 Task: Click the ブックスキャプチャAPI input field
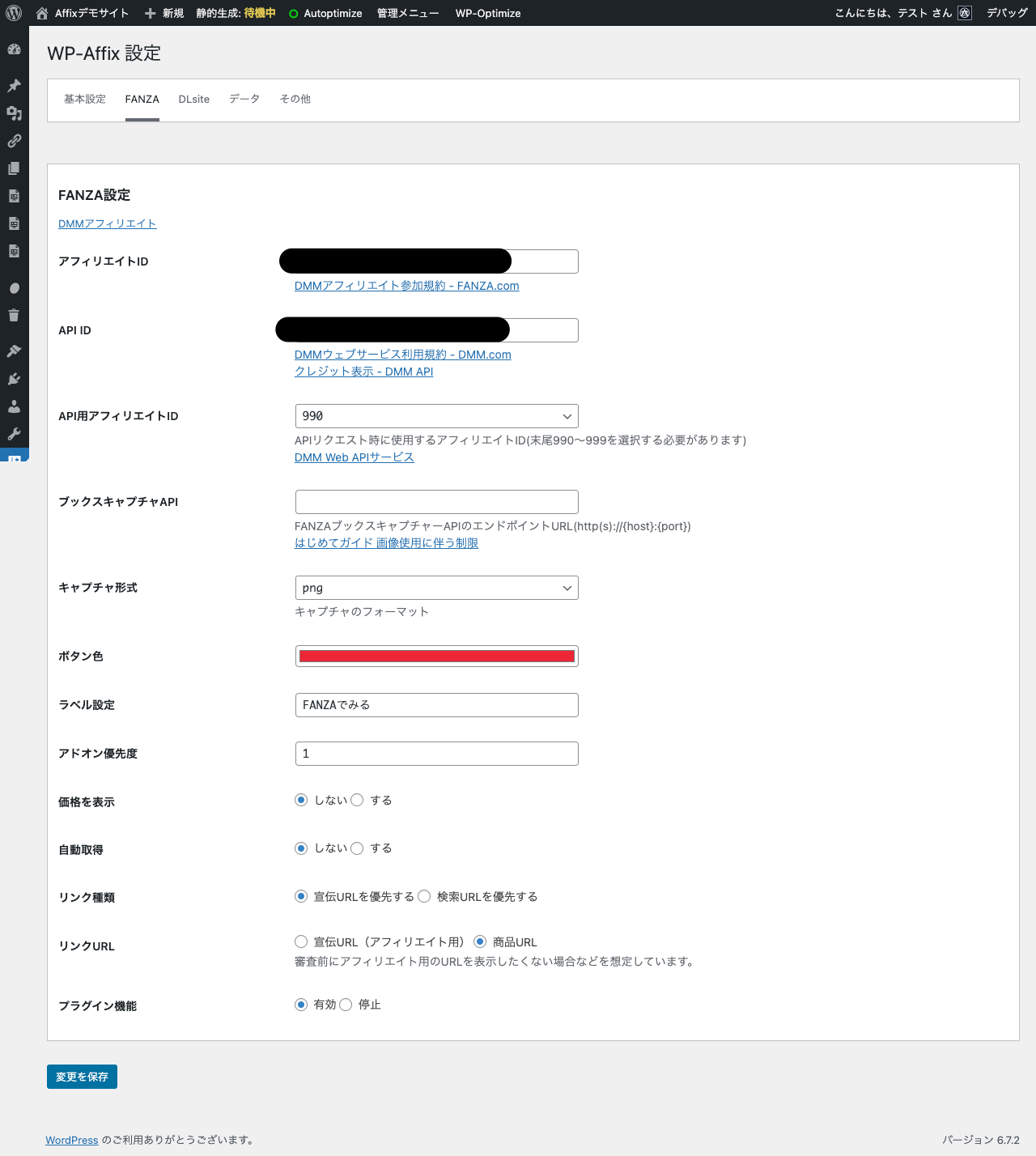437,502
